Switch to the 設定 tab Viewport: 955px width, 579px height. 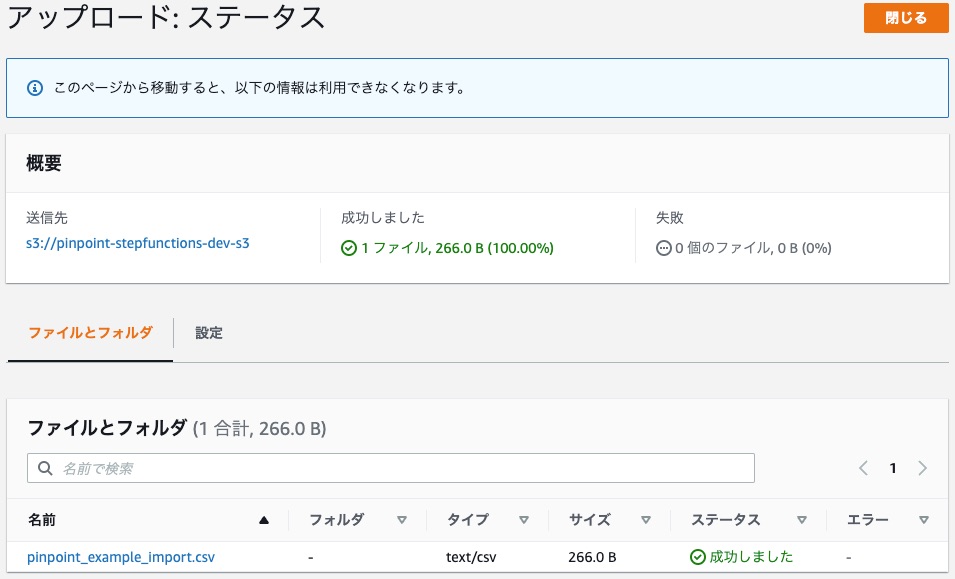point(209,333)
